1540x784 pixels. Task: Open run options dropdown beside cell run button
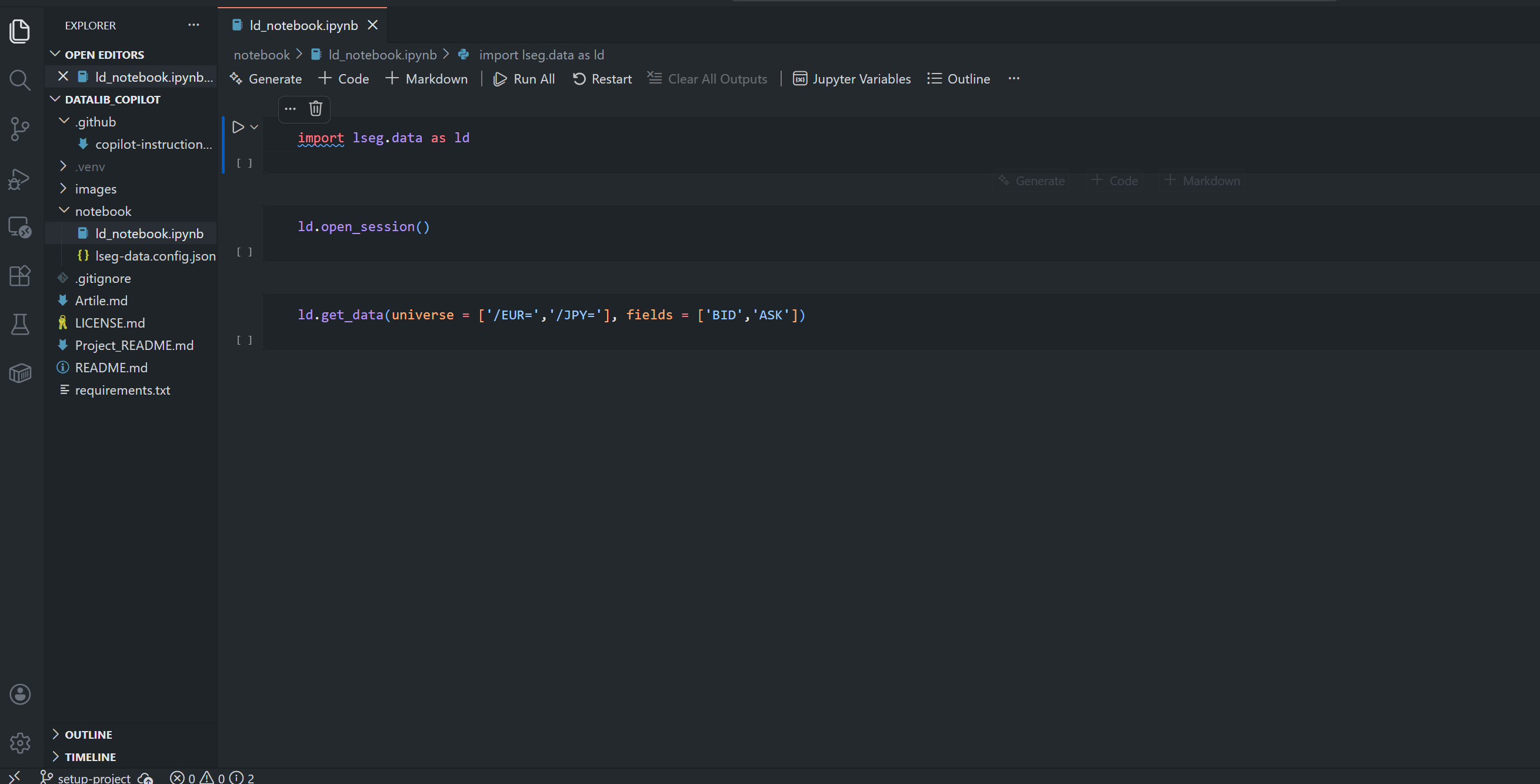coord(254,126)
